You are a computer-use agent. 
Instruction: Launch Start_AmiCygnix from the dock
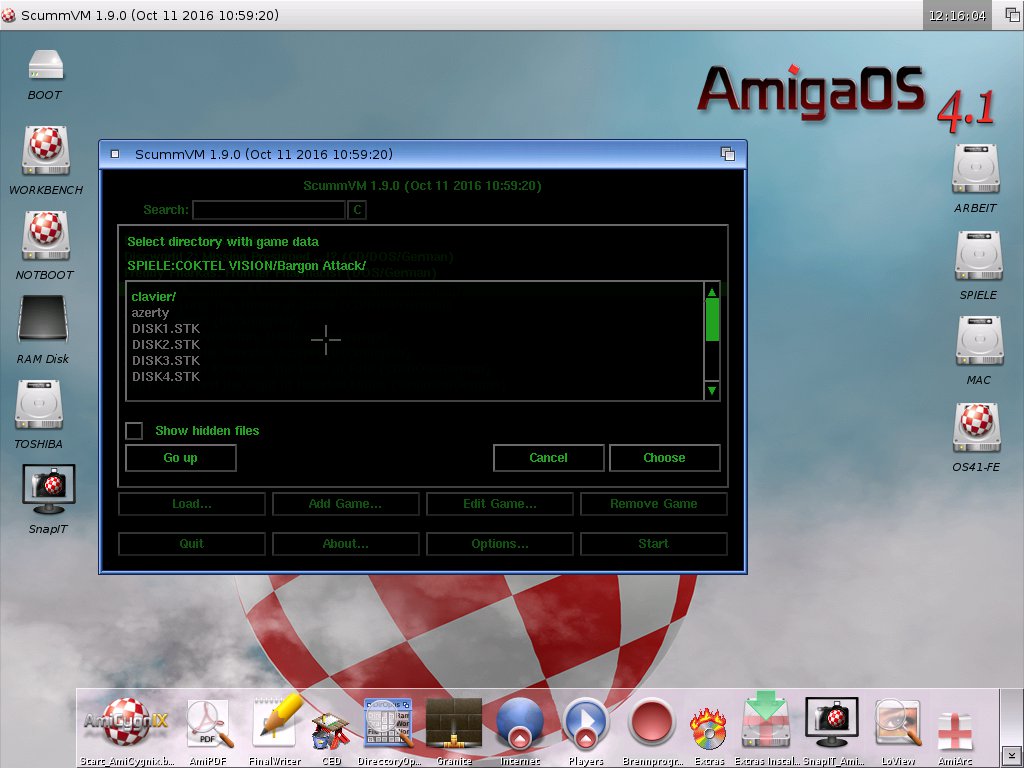point(125,722)
